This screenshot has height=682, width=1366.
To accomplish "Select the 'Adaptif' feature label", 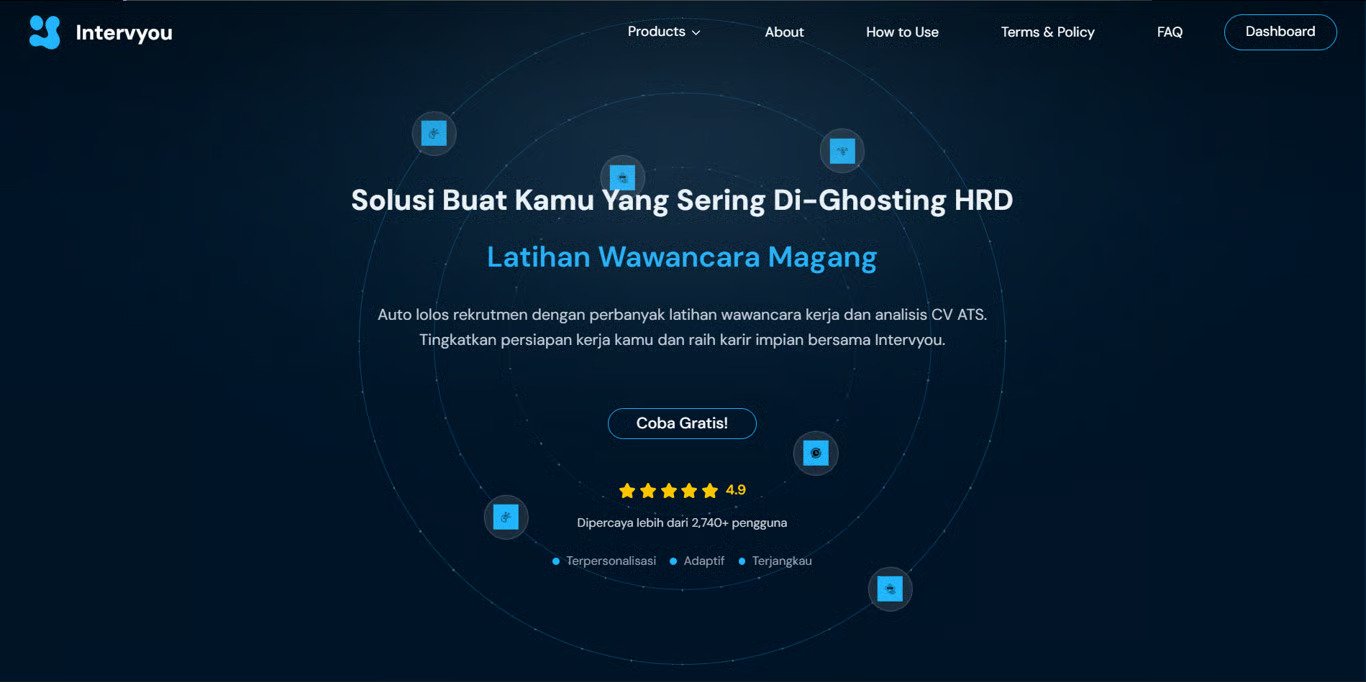I will 704,561.
